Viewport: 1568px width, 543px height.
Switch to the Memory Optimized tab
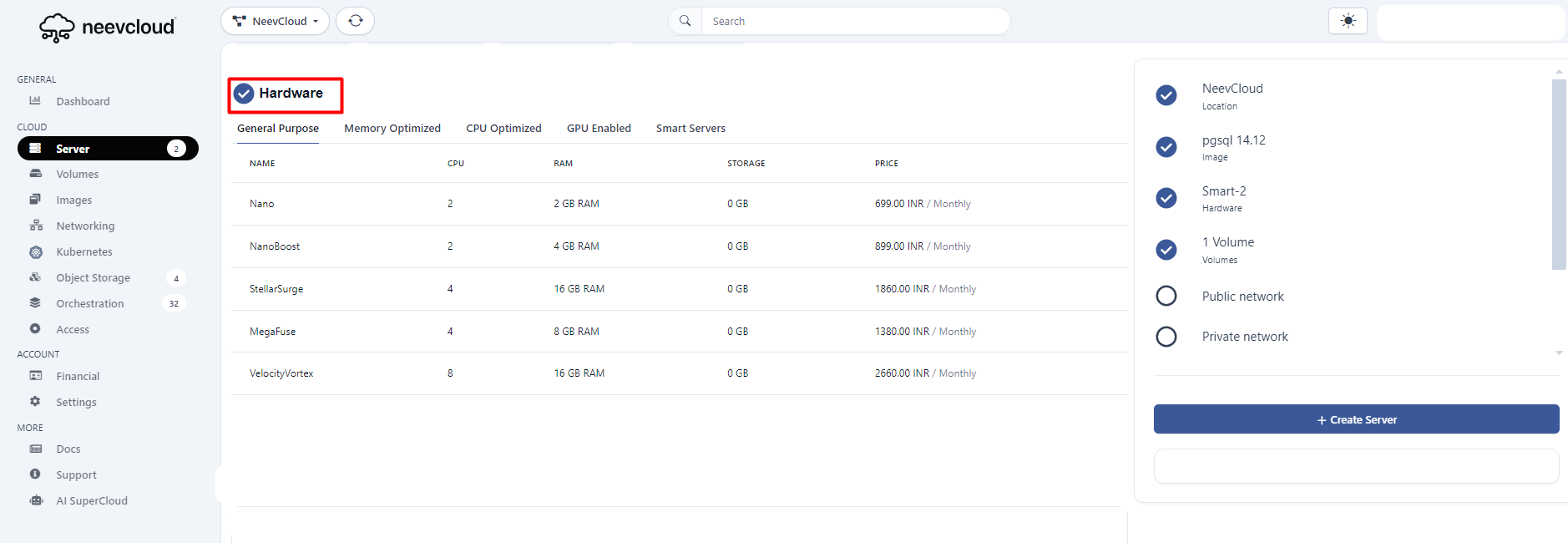click(392, 129)
